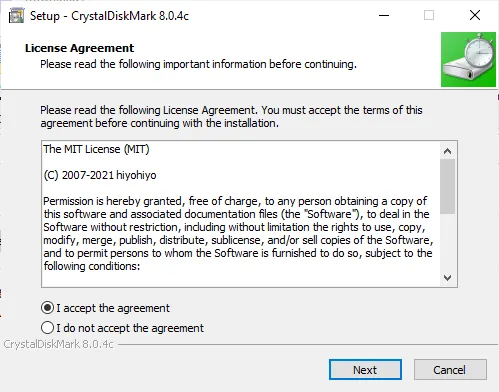
Task: Click the empty scrollbar track below thumb
Action: pos(447,241)
